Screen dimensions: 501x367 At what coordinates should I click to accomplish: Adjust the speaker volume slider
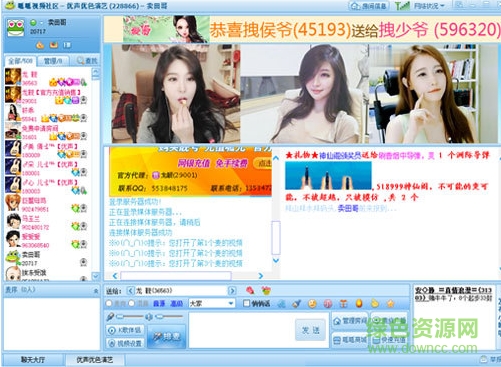(169, 316)
